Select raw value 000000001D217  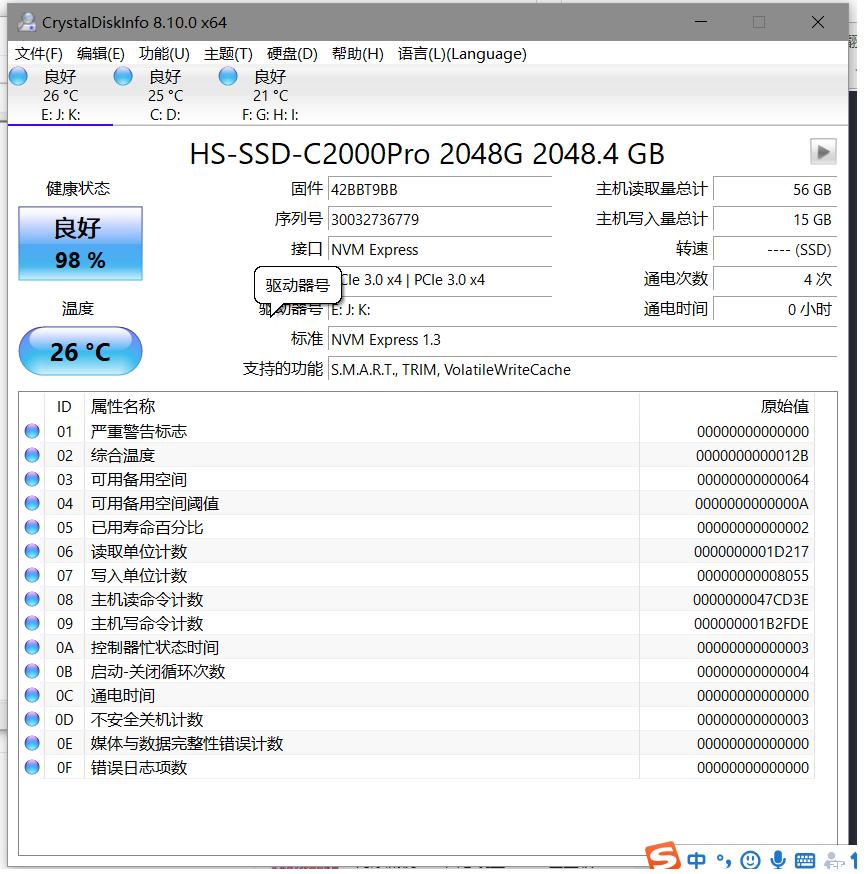(x=751, y=552)
